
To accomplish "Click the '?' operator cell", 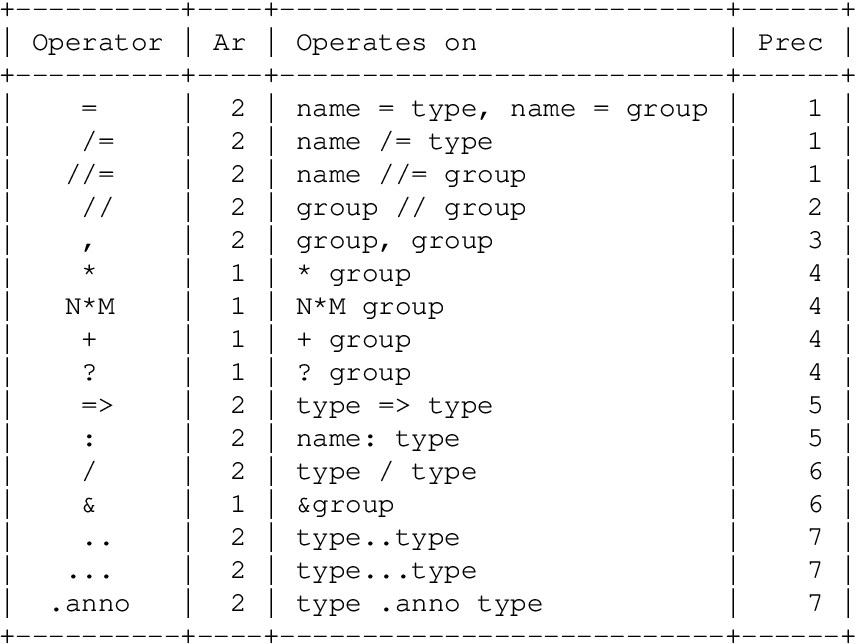I will tap(90, 372).
